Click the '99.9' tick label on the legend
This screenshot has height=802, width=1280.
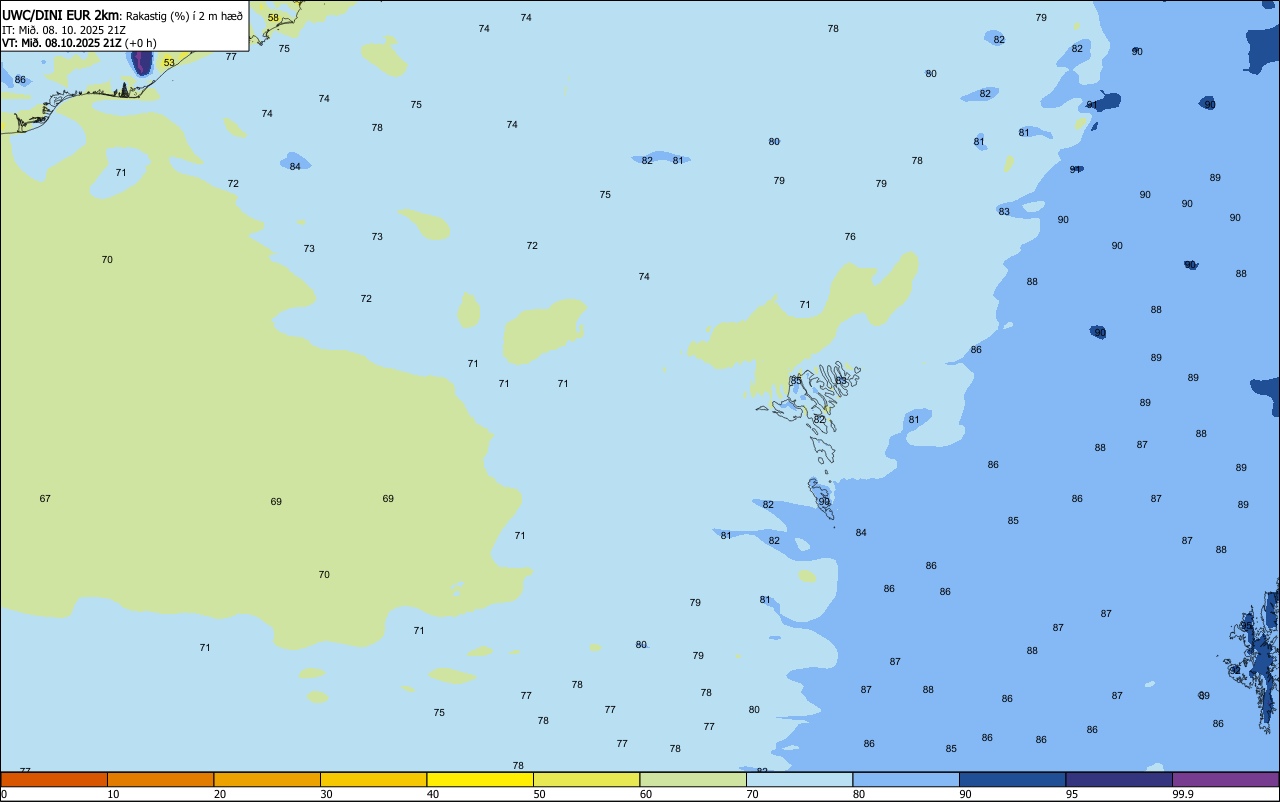[1183, 794]
